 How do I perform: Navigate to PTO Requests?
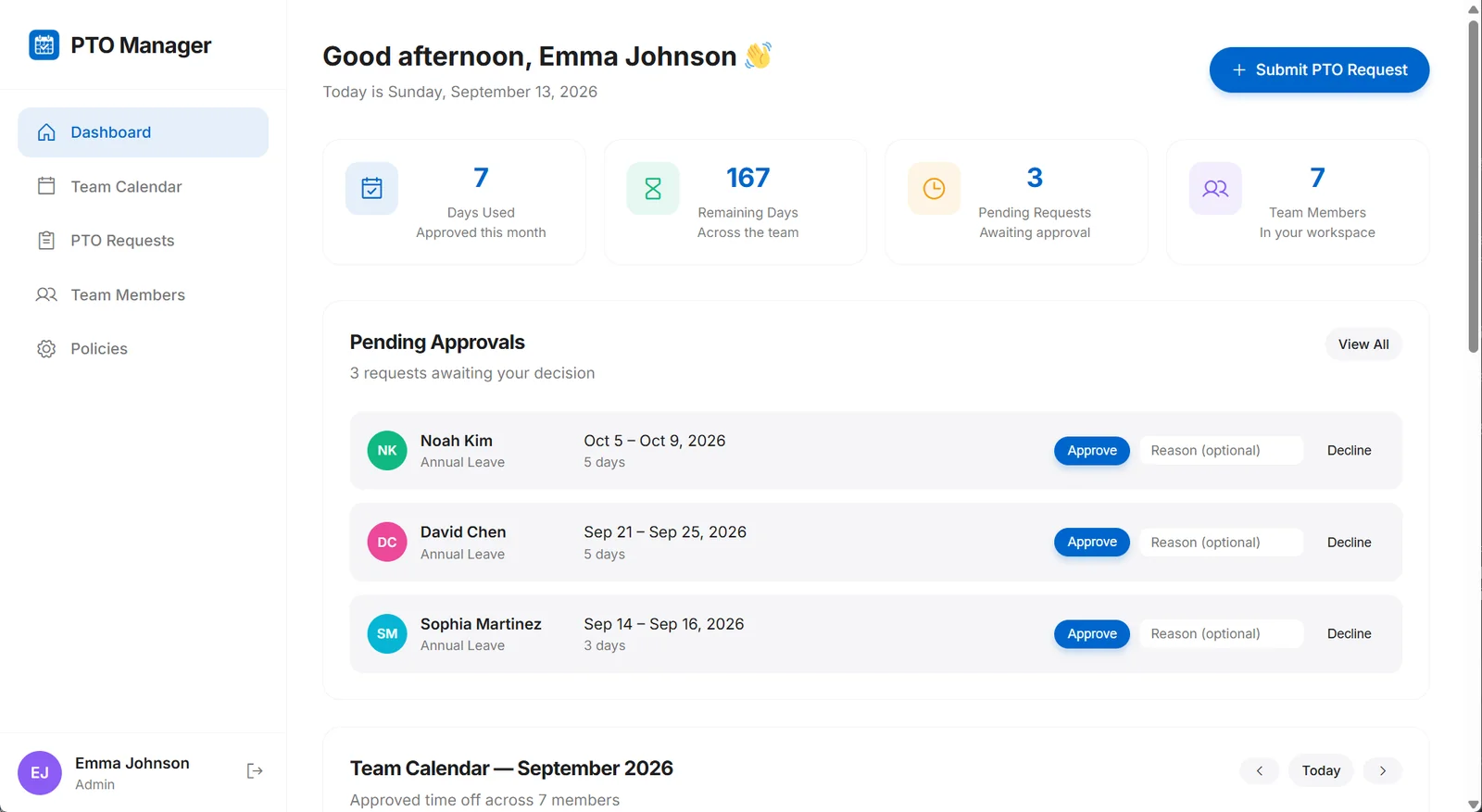click(144, 241)
